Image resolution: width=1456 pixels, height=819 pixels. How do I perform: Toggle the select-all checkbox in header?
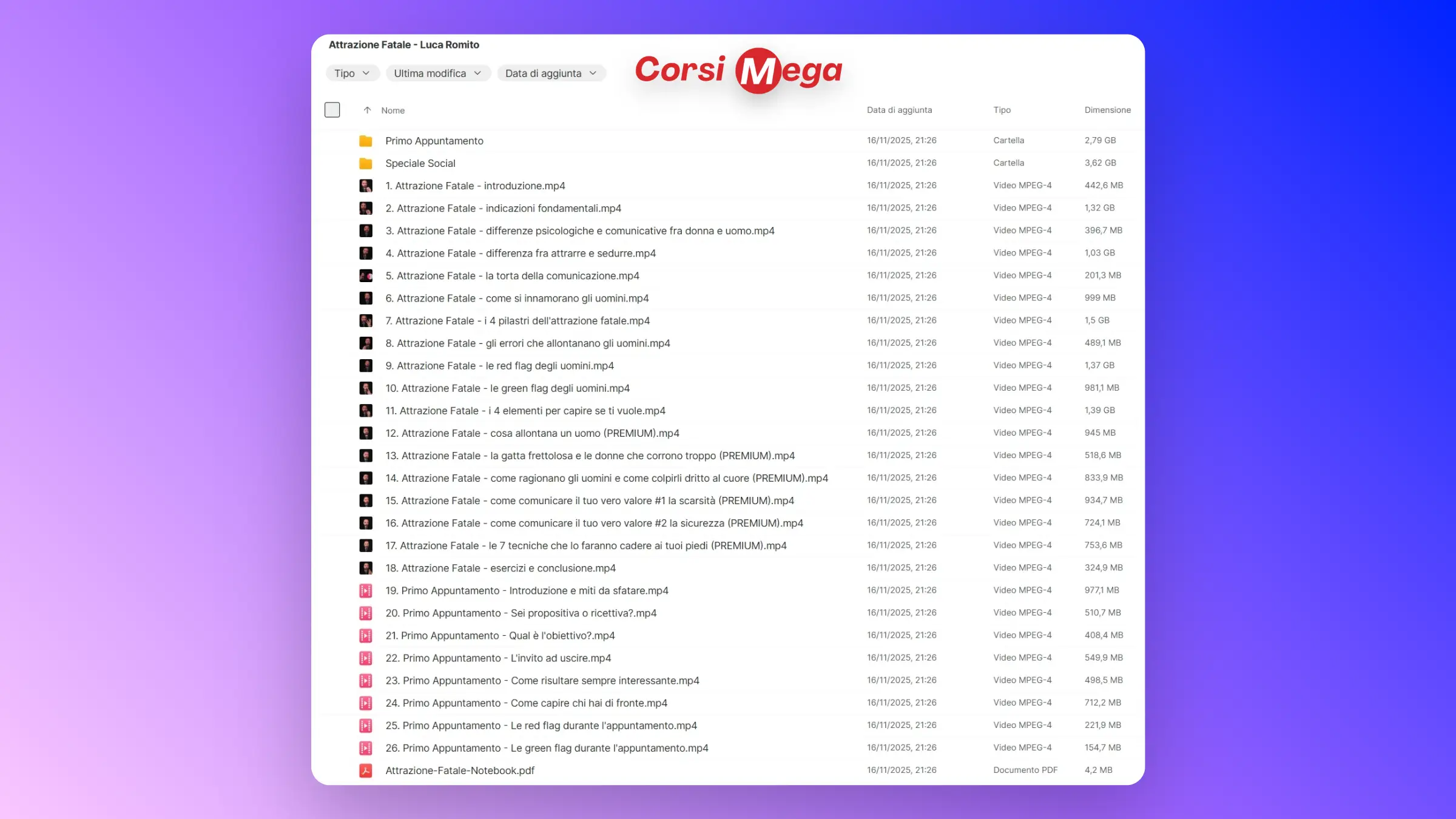click(x=332, y=110)
